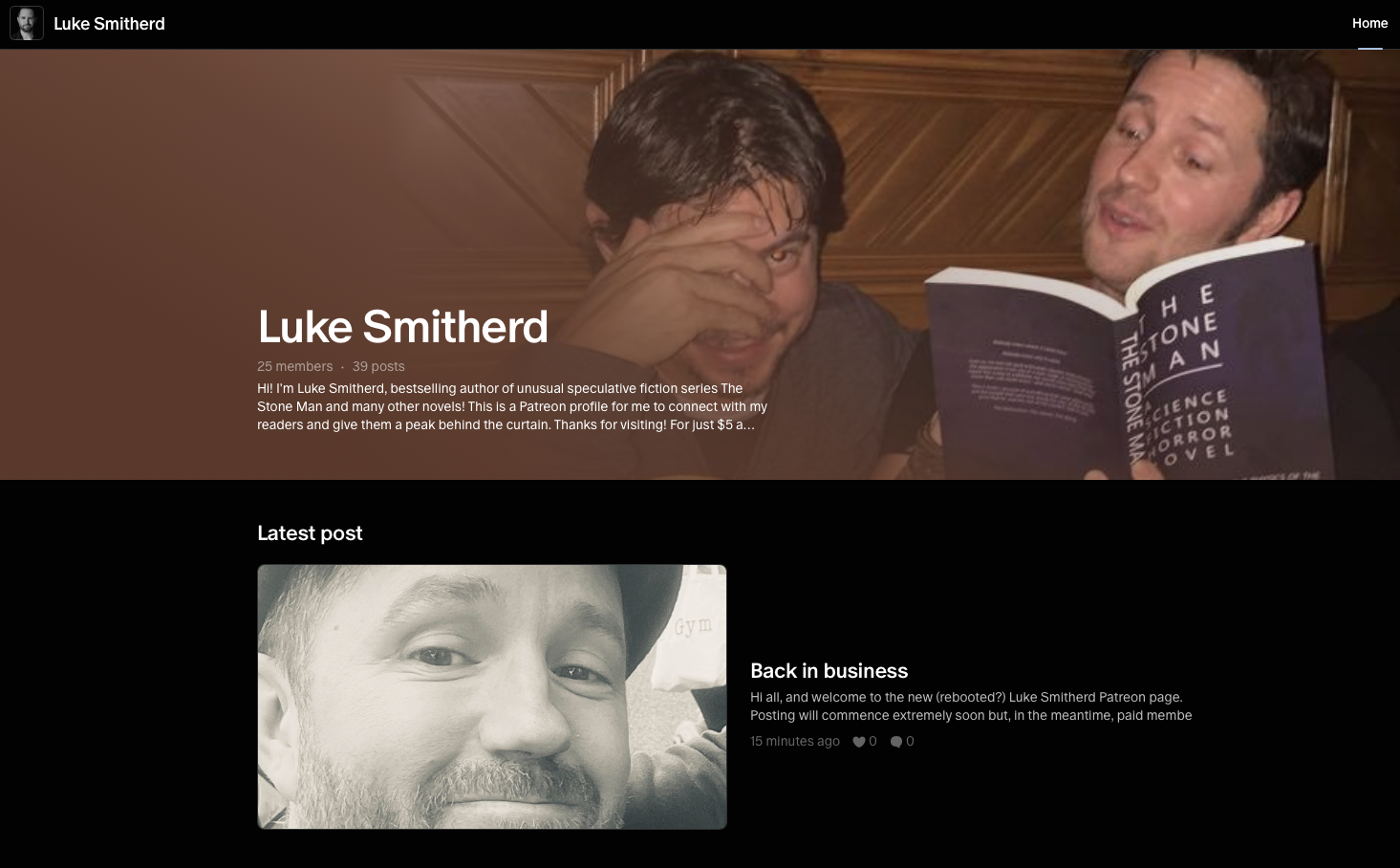Click the active underline beneath Home
The image size is (1400, 868).
pyautogui.click(x=1369, y=48)
